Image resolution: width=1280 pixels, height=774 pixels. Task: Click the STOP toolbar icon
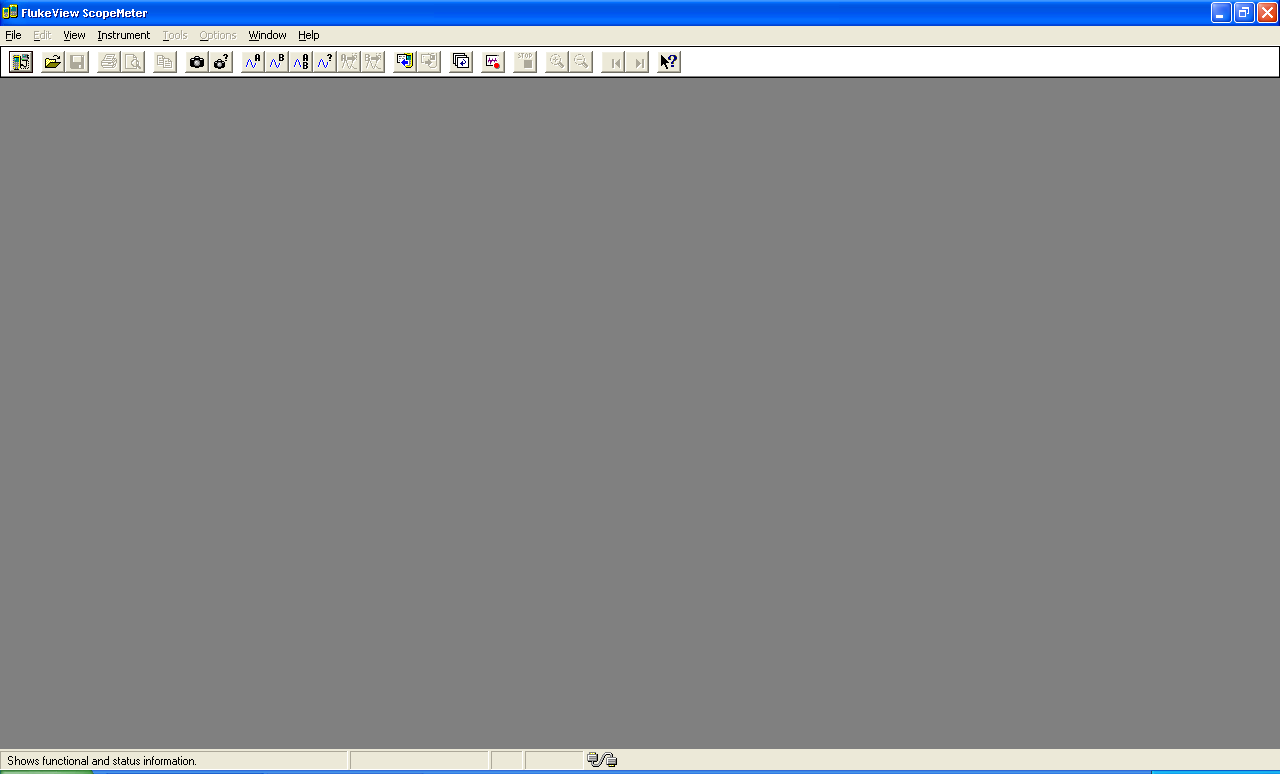(x=525, y=62)
